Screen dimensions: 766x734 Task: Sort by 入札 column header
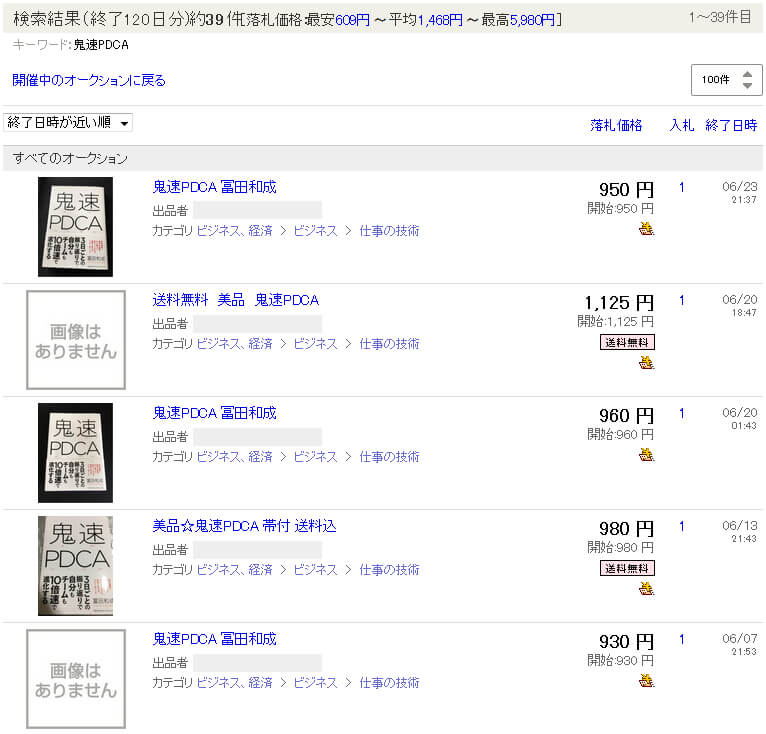pos(681,125)
